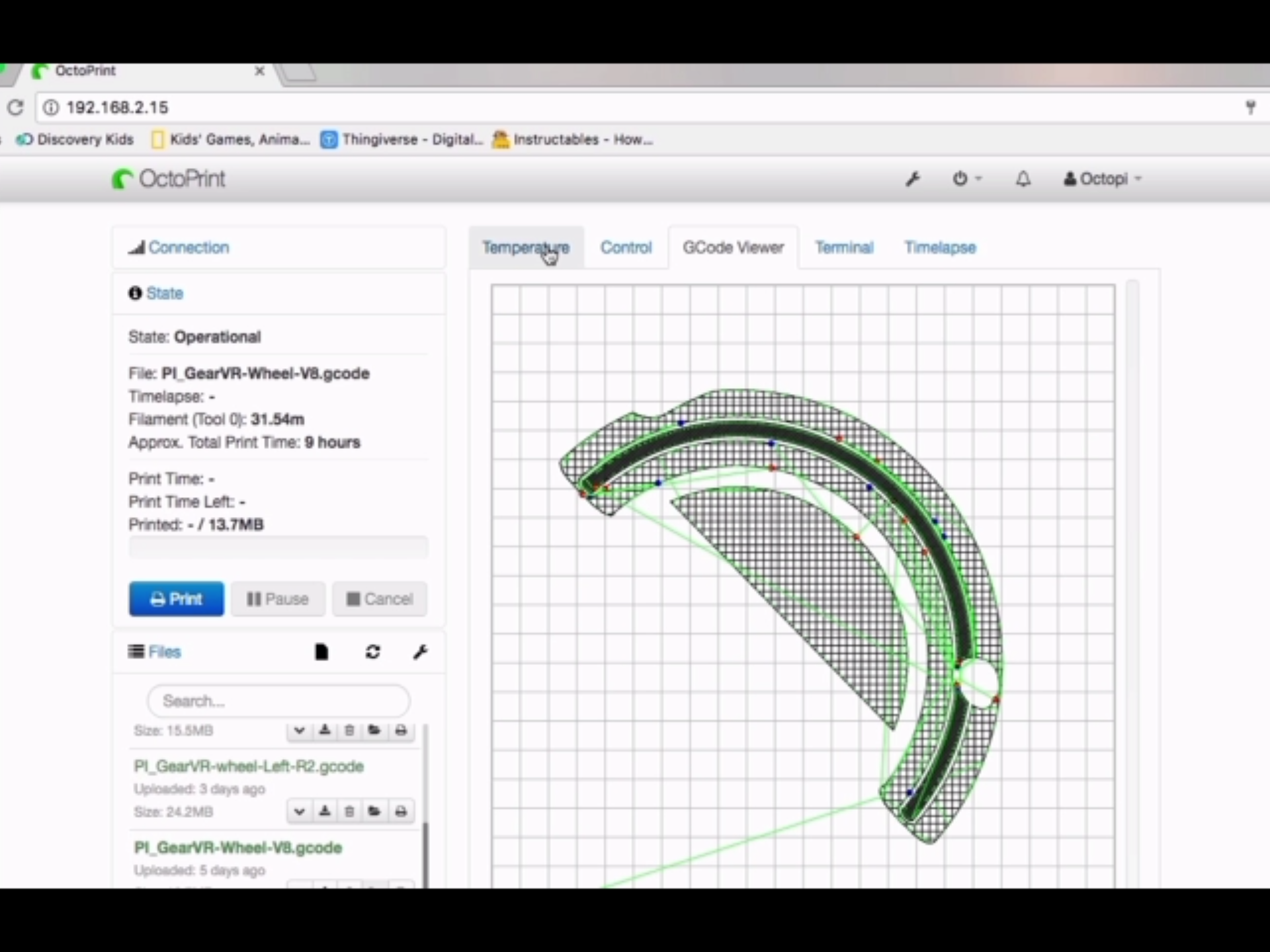Image resolution: width=1270 pixels, height=952 pixels.
Task: Delete the 15.5MB file
Action: point(349,731)
